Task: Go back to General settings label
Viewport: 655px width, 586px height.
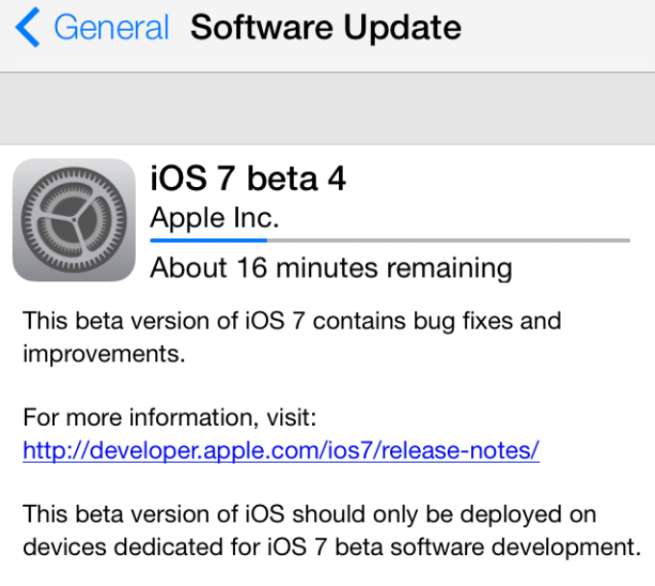Action: [110, 28]
